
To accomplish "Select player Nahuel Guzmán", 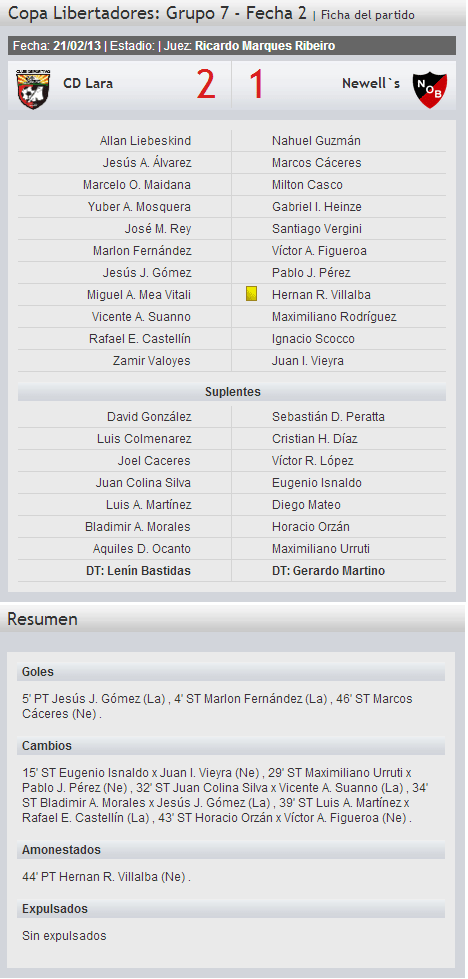I will coord(316,141).
